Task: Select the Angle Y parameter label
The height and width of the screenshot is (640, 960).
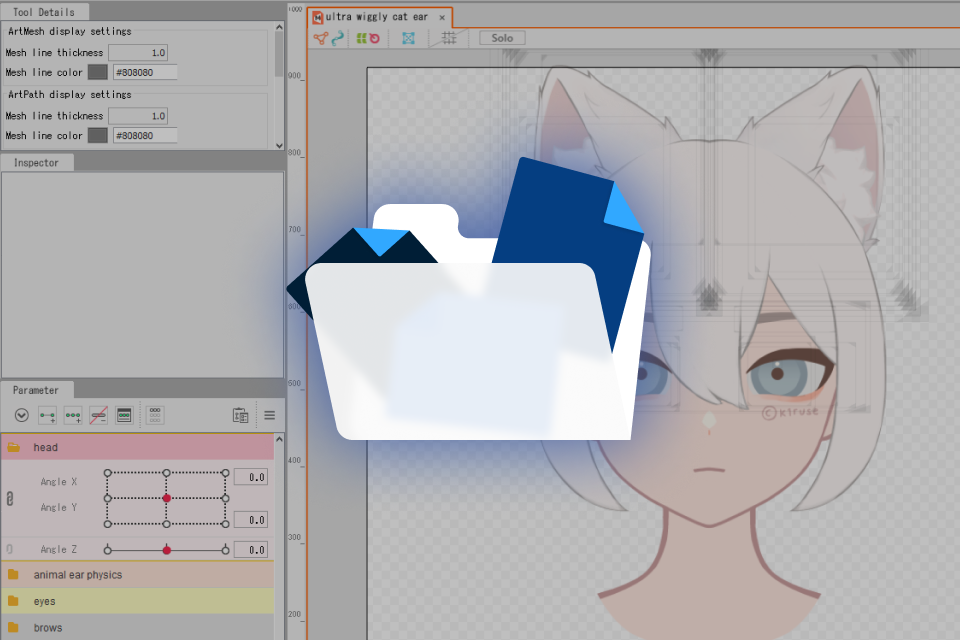Action: pyautogui.click(x=59, y=508)
